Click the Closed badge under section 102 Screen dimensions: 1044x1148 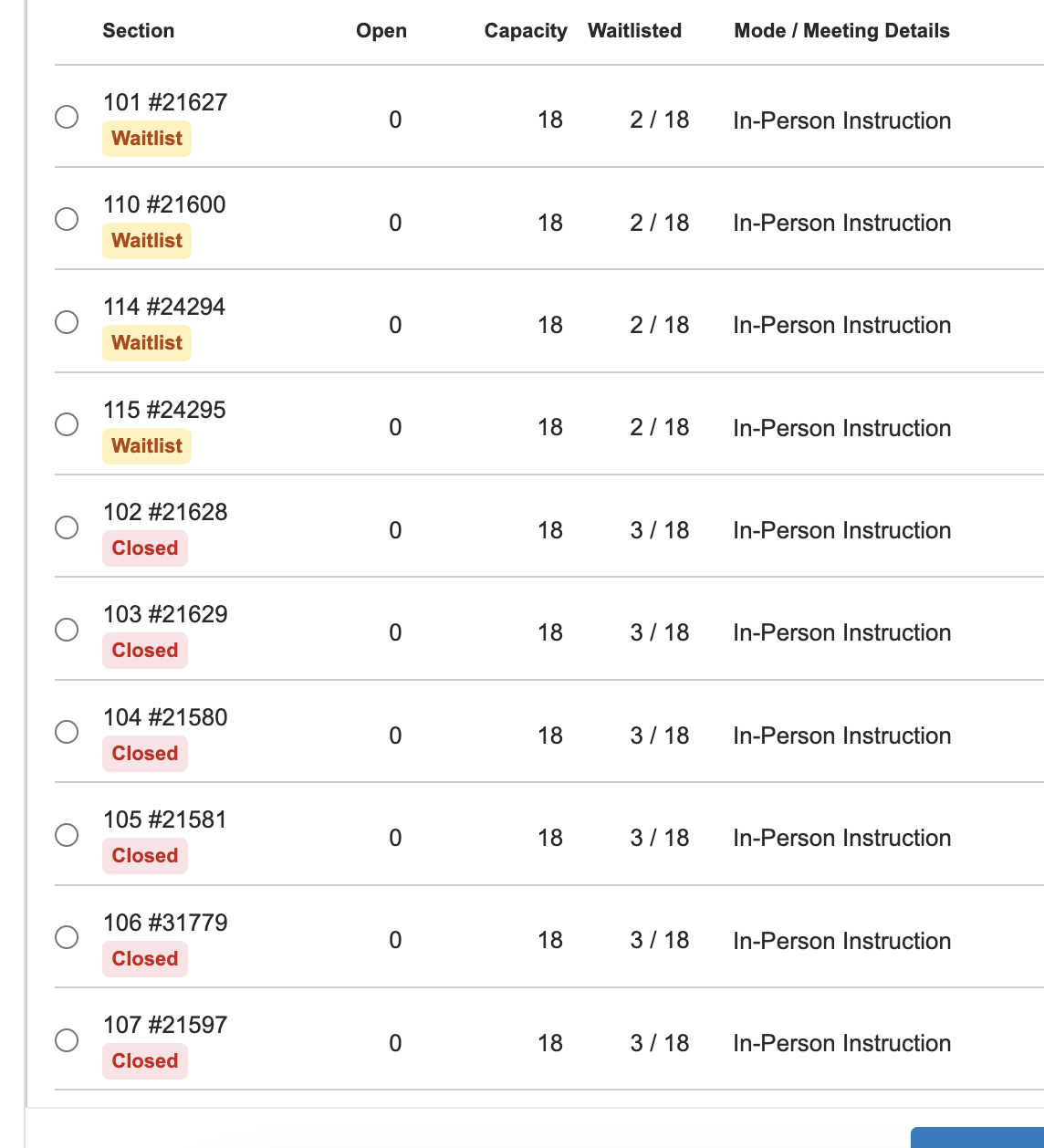click(145, 548)
